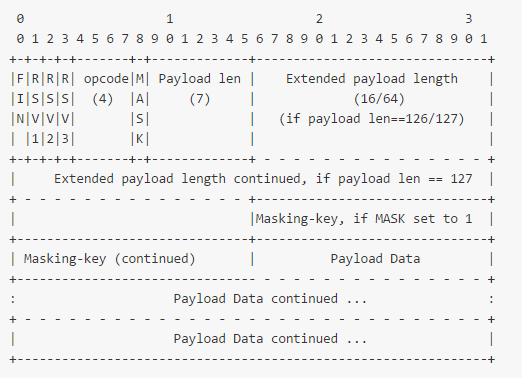Click Masking-key, if MASK set text
Image resolution: width=522 pixels, height=378 pixels.
364,219
